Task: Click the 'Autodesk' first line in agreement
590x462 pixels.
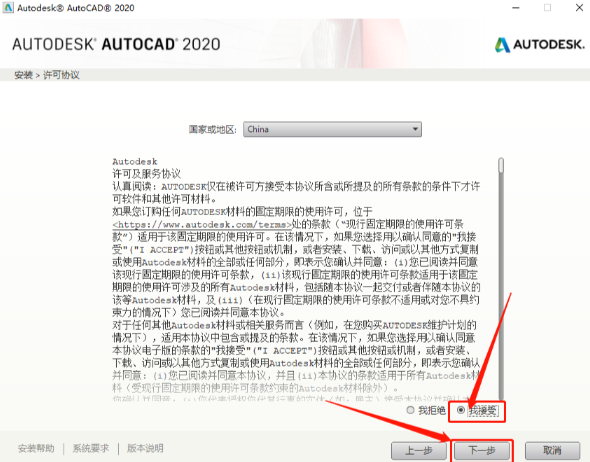Action: (x=135, y=162)
